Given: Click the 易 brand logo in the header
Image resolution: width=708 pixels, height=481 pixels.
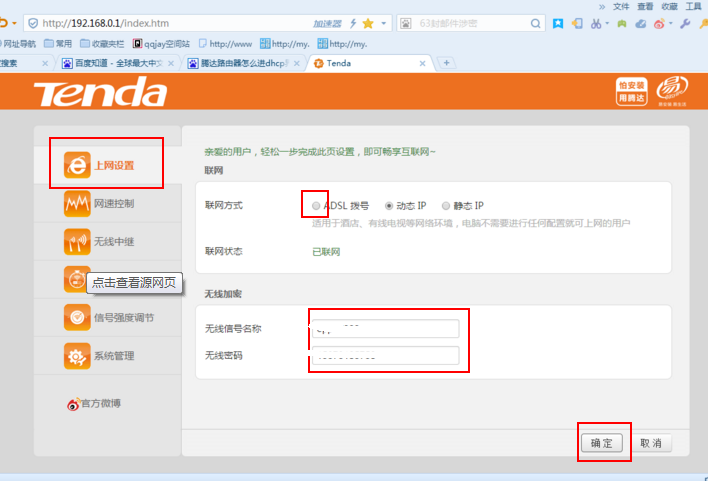Looking at the screenshot, I should point(672,90).
